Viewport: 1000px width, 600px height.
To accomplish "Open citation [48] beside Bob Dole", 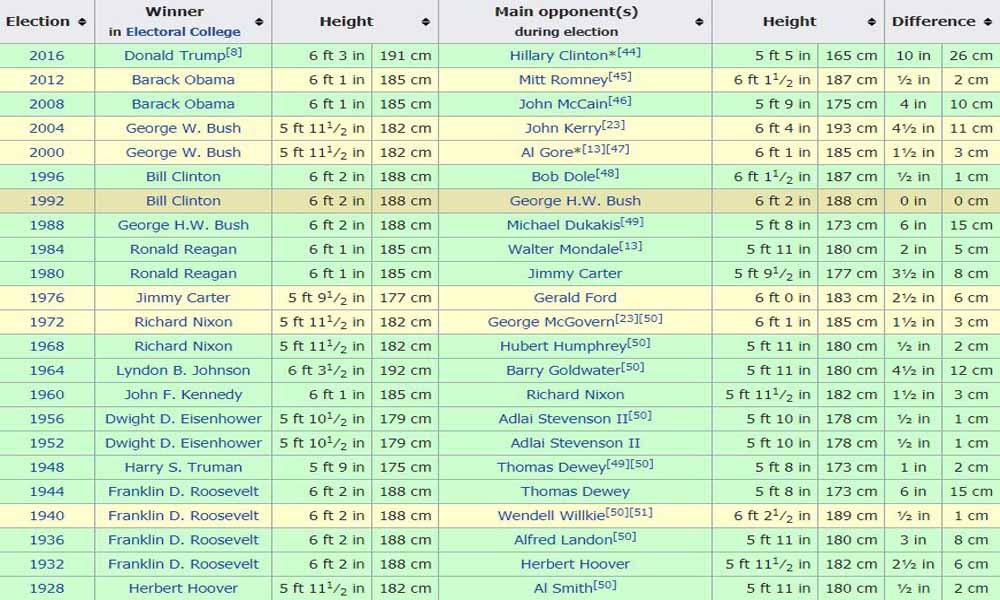I will 607,173.
